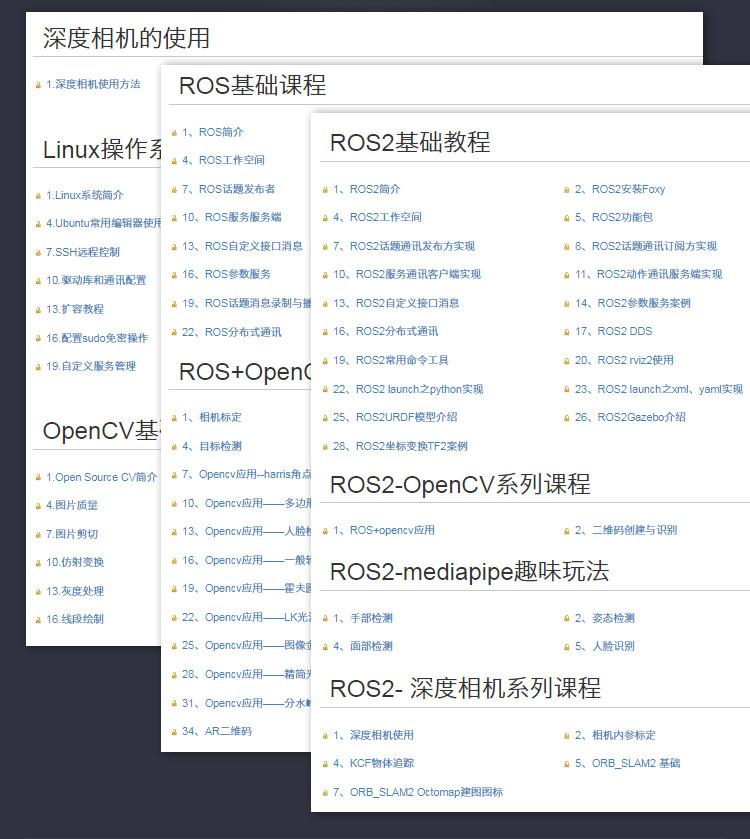Open the 13、ROS自定义接口消息 link
750x839 pixels.
click(x=242, y=246)
